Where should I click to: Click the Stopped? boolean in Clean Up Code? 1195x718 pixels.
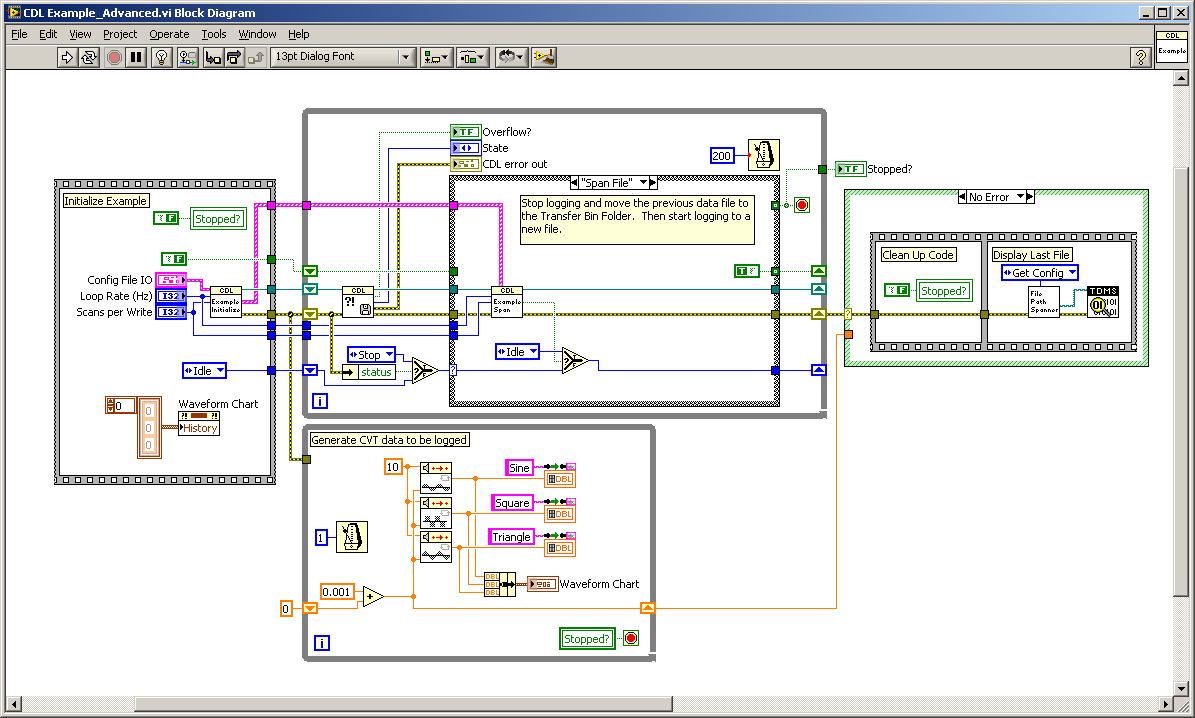(x=943, y=290)
